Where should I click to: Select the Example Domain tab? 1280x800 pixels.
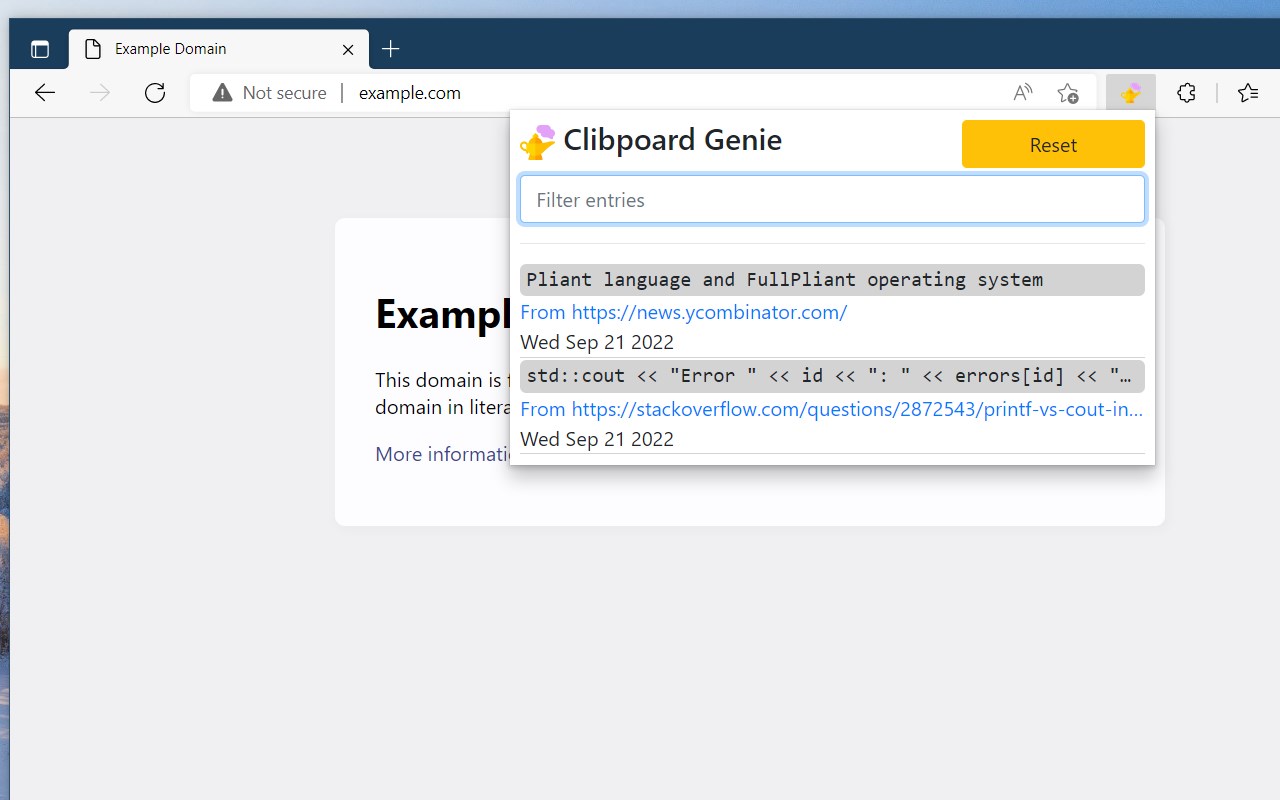point(200,49)
